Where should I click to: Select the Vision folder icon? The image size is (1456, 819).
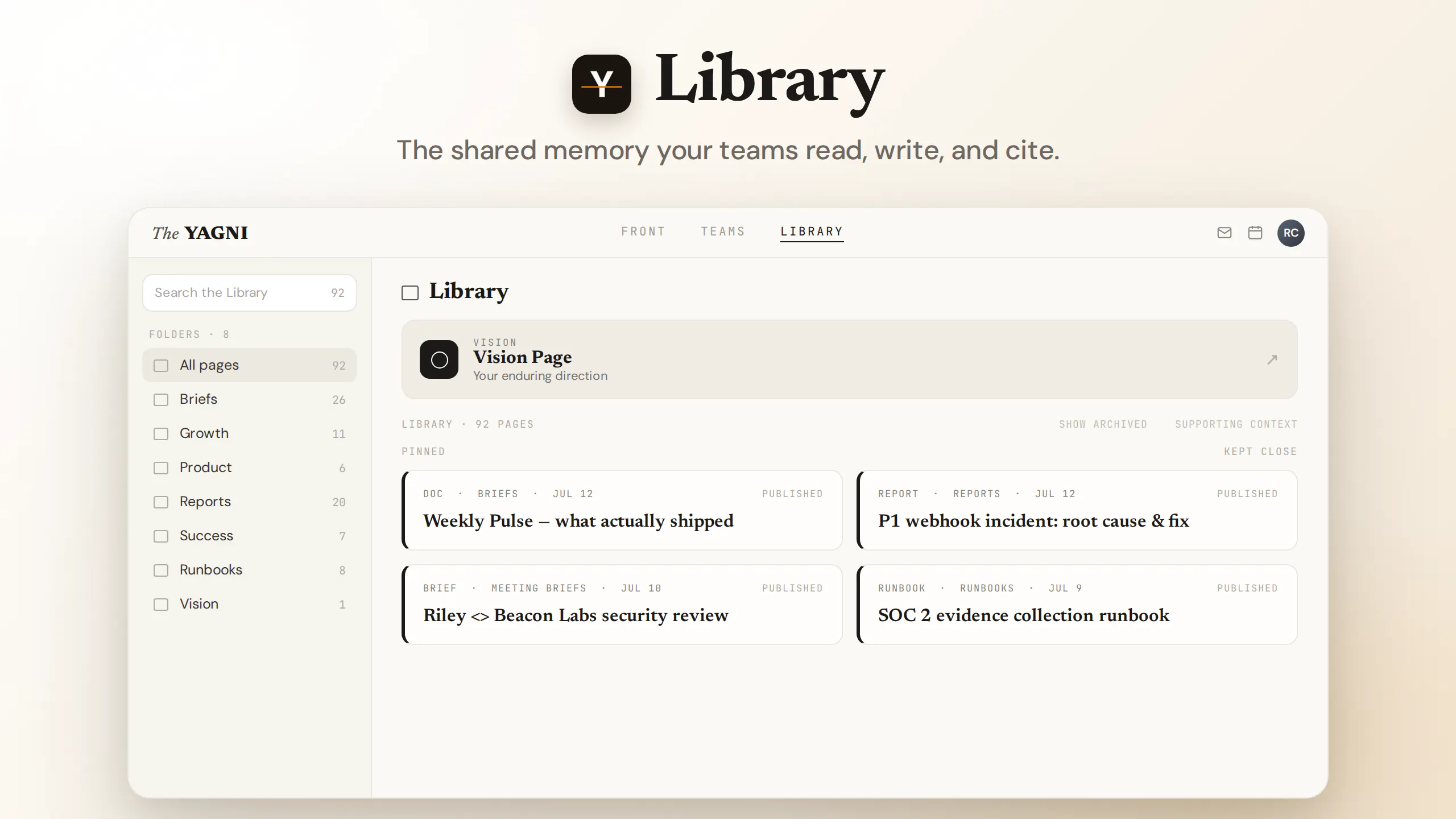161,604
